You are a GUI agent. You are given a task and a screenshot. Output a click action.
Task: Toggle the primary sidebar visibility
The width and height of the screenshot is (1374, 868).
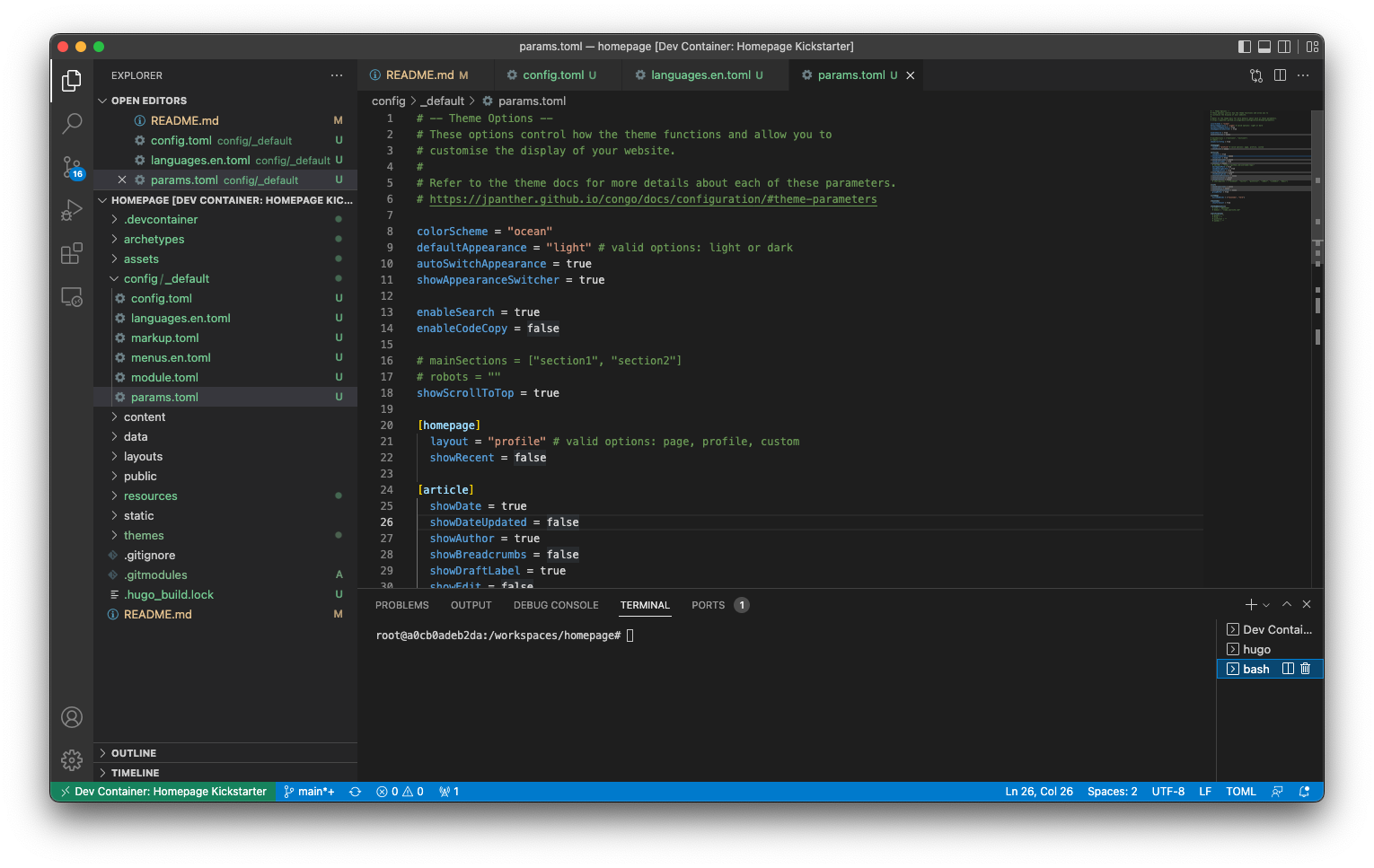(1244, 47)
